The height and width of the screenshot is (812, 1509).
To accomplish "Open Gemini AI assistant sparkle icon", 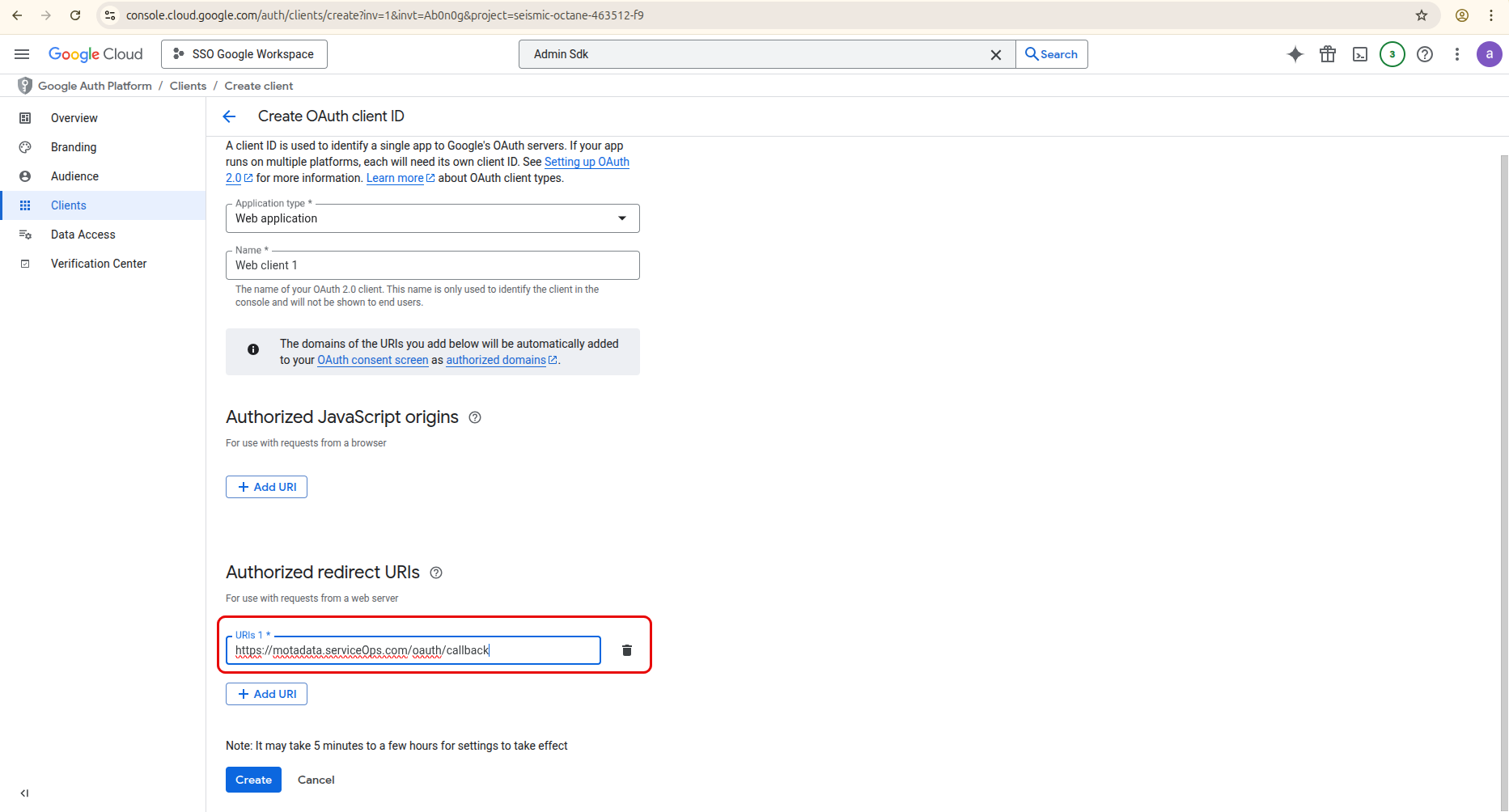I will [1295, 54].
